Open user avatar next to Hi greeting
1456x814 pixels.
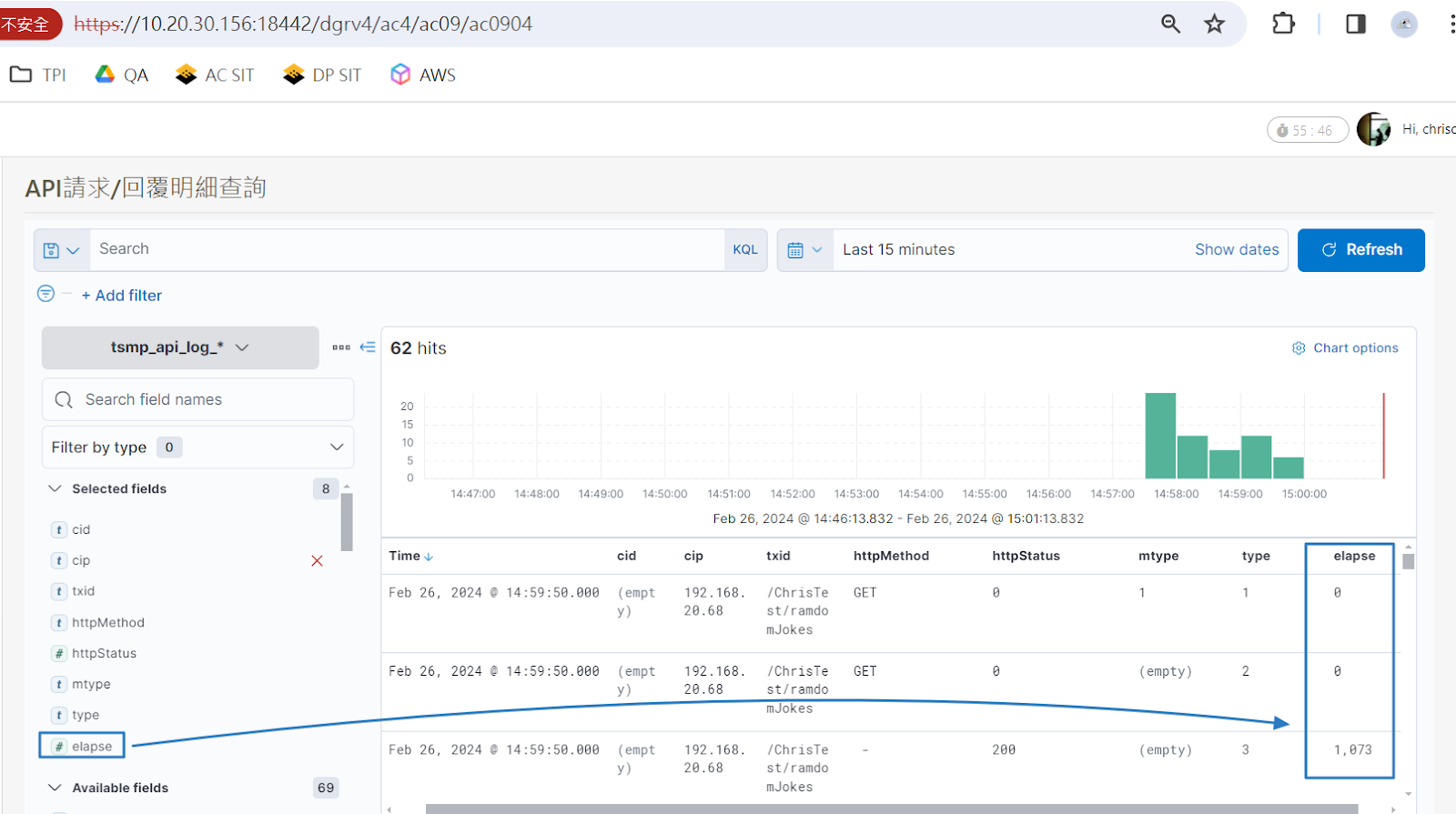tap(1373, 129)
